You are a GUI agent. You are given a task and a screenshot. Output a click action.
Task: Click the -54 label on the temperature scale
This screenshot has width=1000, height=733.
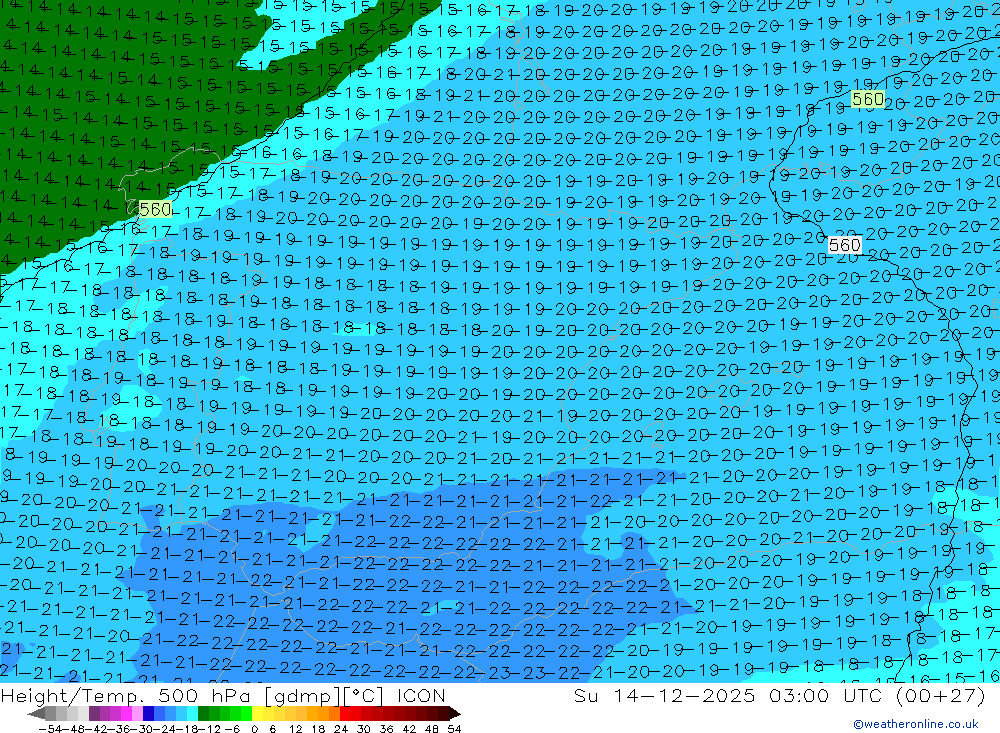point(50,729)
